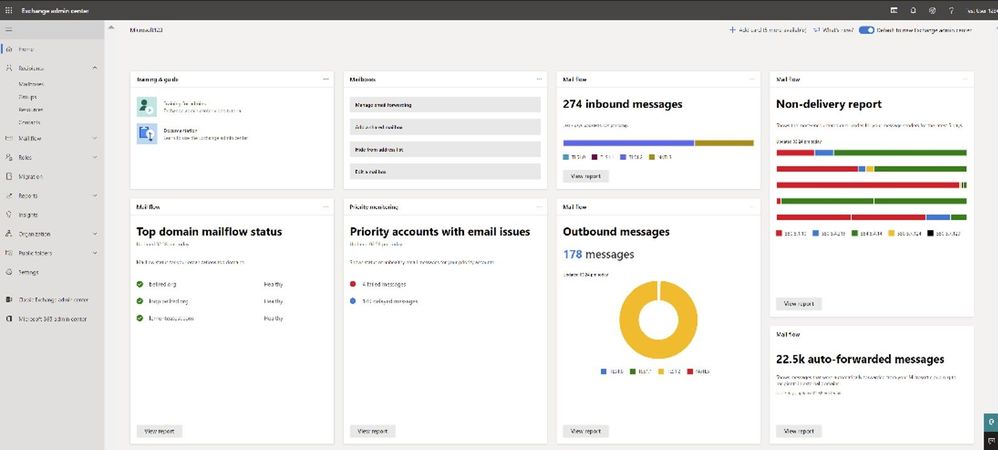The width and height of the screenshot is (998, 450).
Task: Click the notification bell in the header
Action: pyautogui.click(x=913, y=11)
